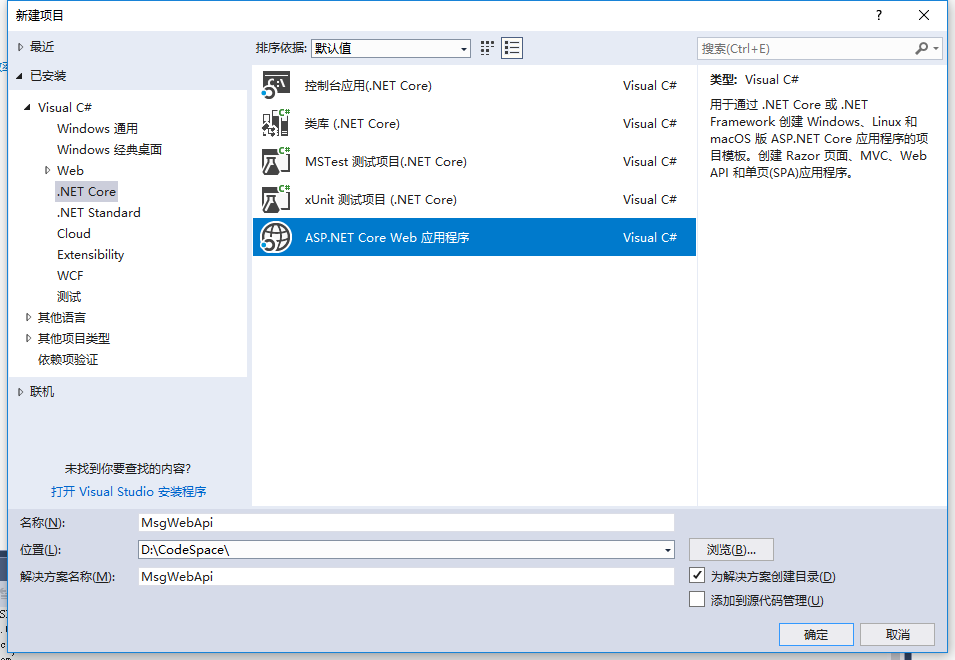Screen dimensions: 955x660
Task: Select xUnit 测试项目 (.NET Core) text
Action: point(381,200)
